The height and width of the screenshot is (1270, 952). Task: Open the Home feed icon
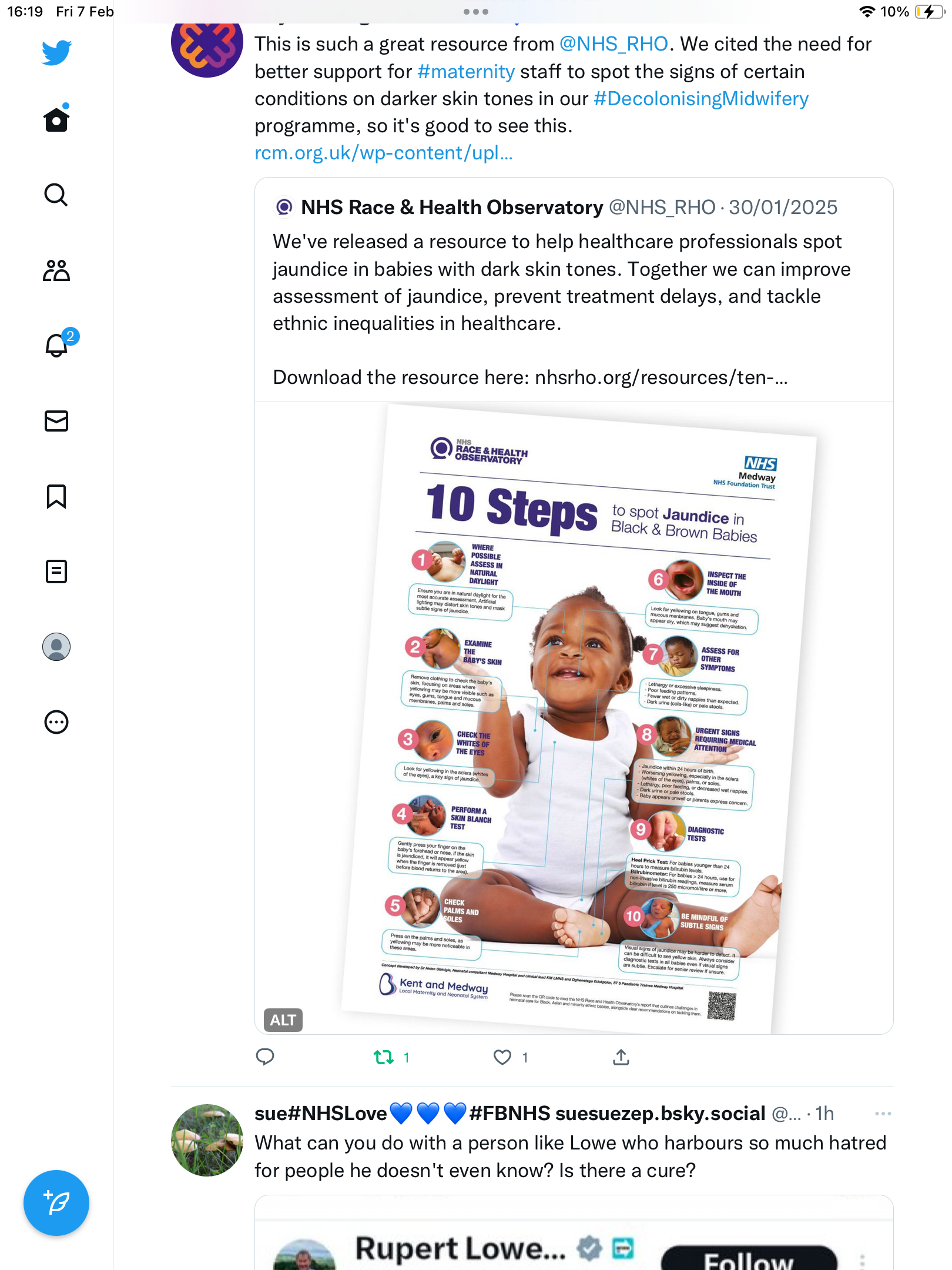point(56,119)
